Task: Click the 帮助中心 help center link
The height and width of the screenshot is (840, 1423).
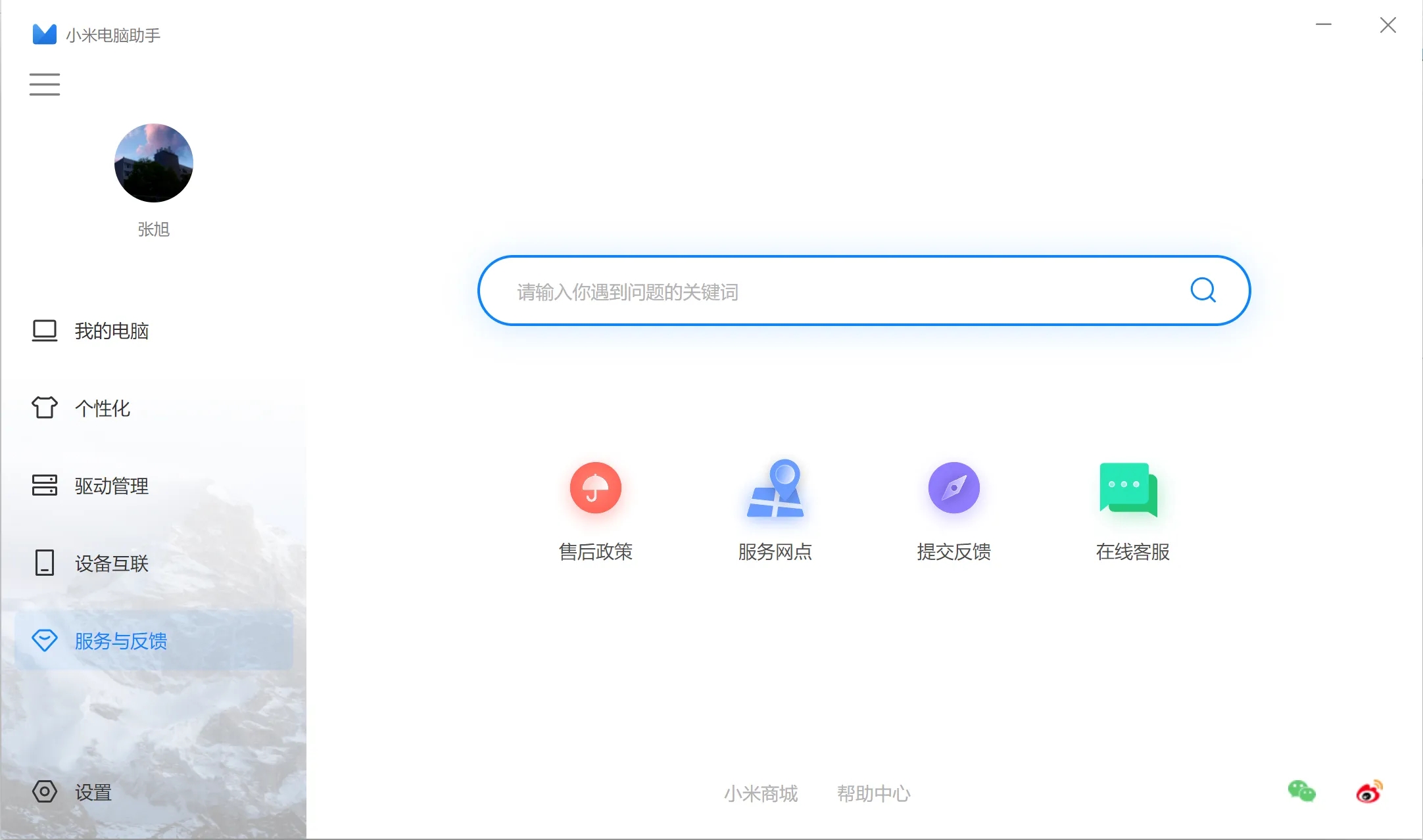Action: pos(873,794)
